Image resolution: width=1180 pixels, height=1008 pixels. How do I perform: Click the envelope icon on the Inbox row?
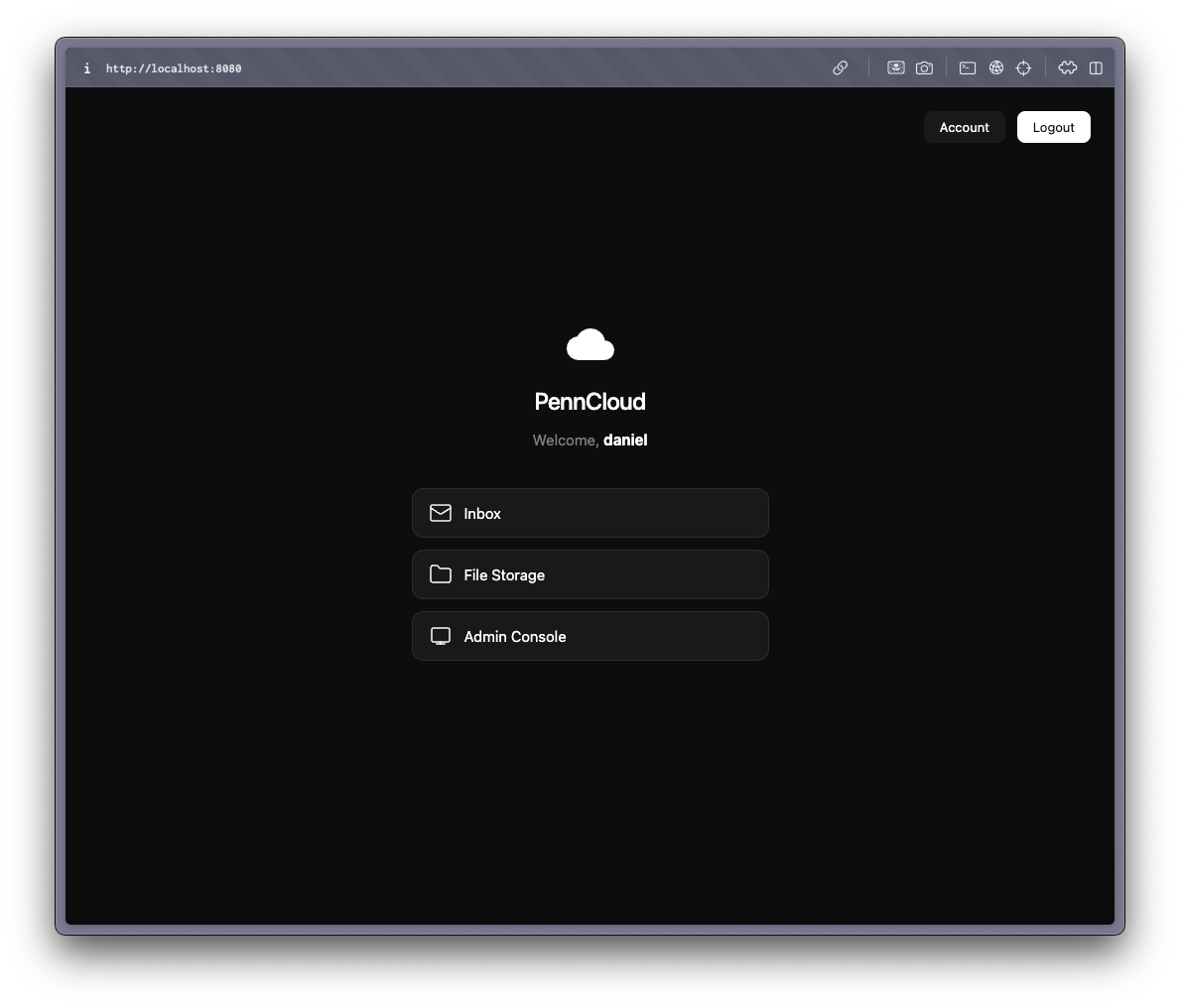[441, 513]
